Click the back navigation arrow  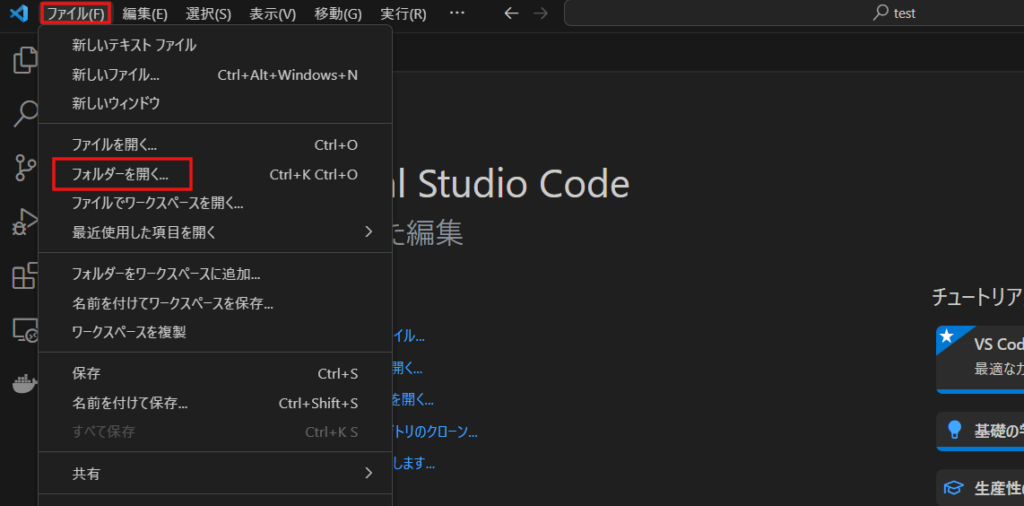click(511, 14)
